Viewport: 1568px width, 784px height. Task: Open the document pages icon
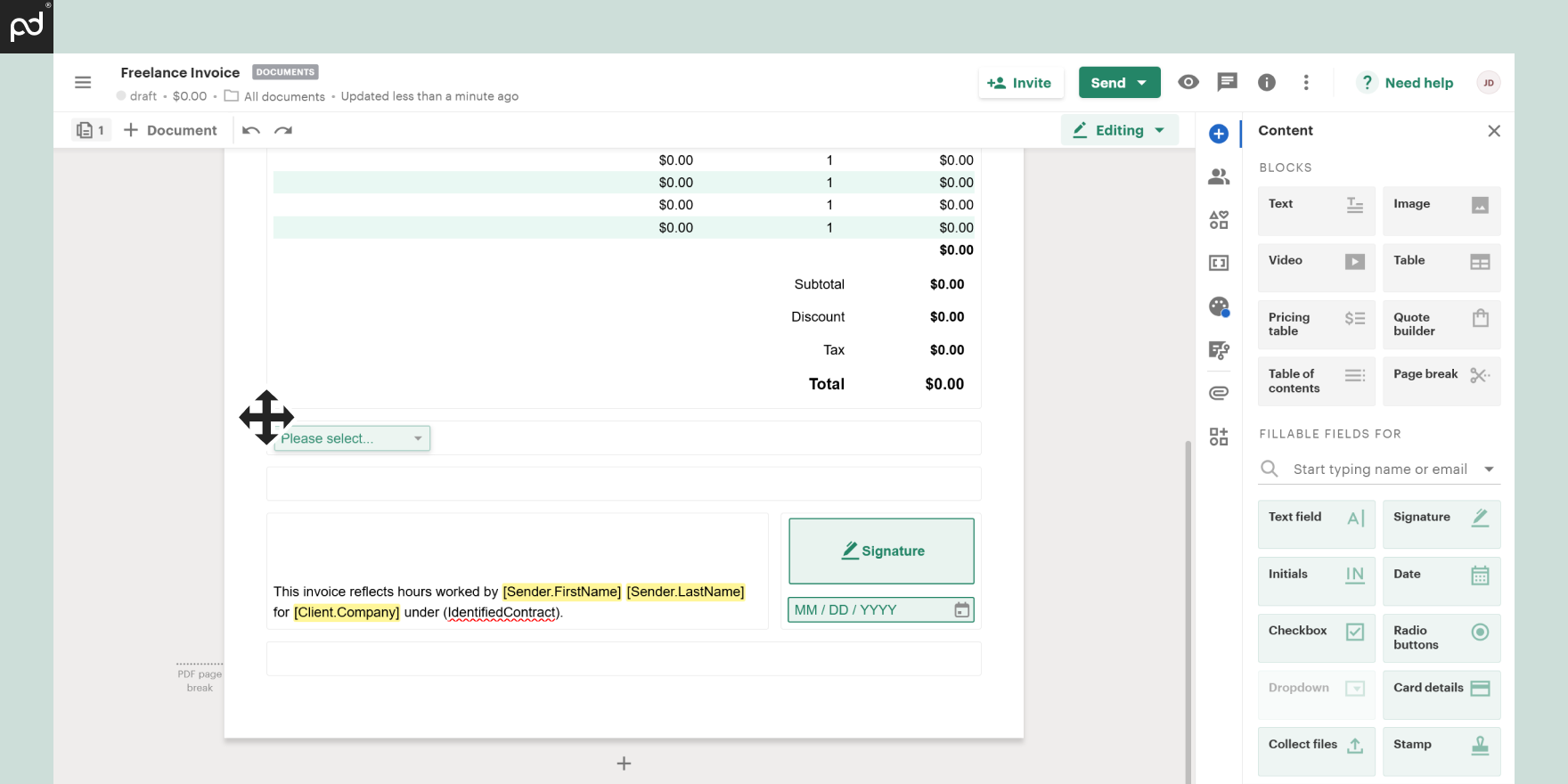coord(91,130)
